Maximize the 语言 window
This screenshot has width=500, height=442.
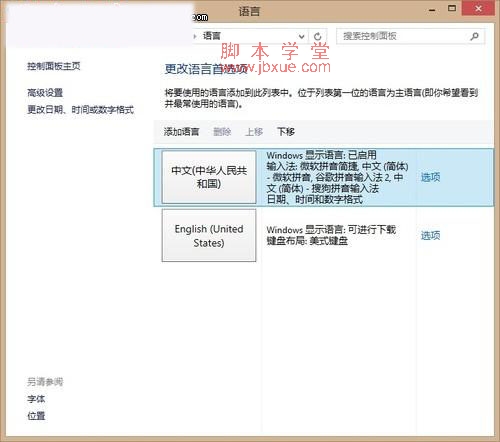tap(452, 8)
